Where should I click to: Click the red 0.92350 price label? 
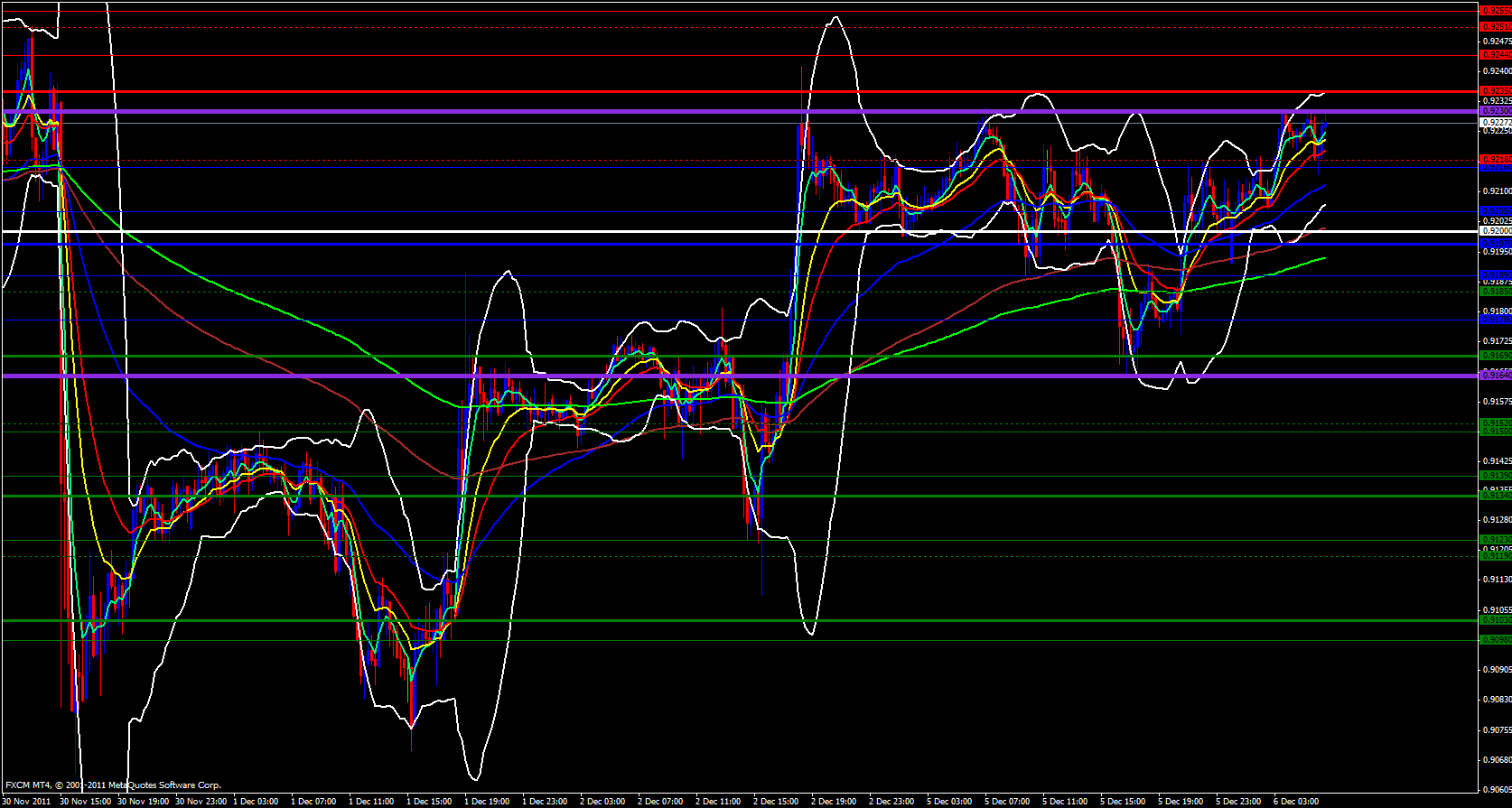[1496, 91]
